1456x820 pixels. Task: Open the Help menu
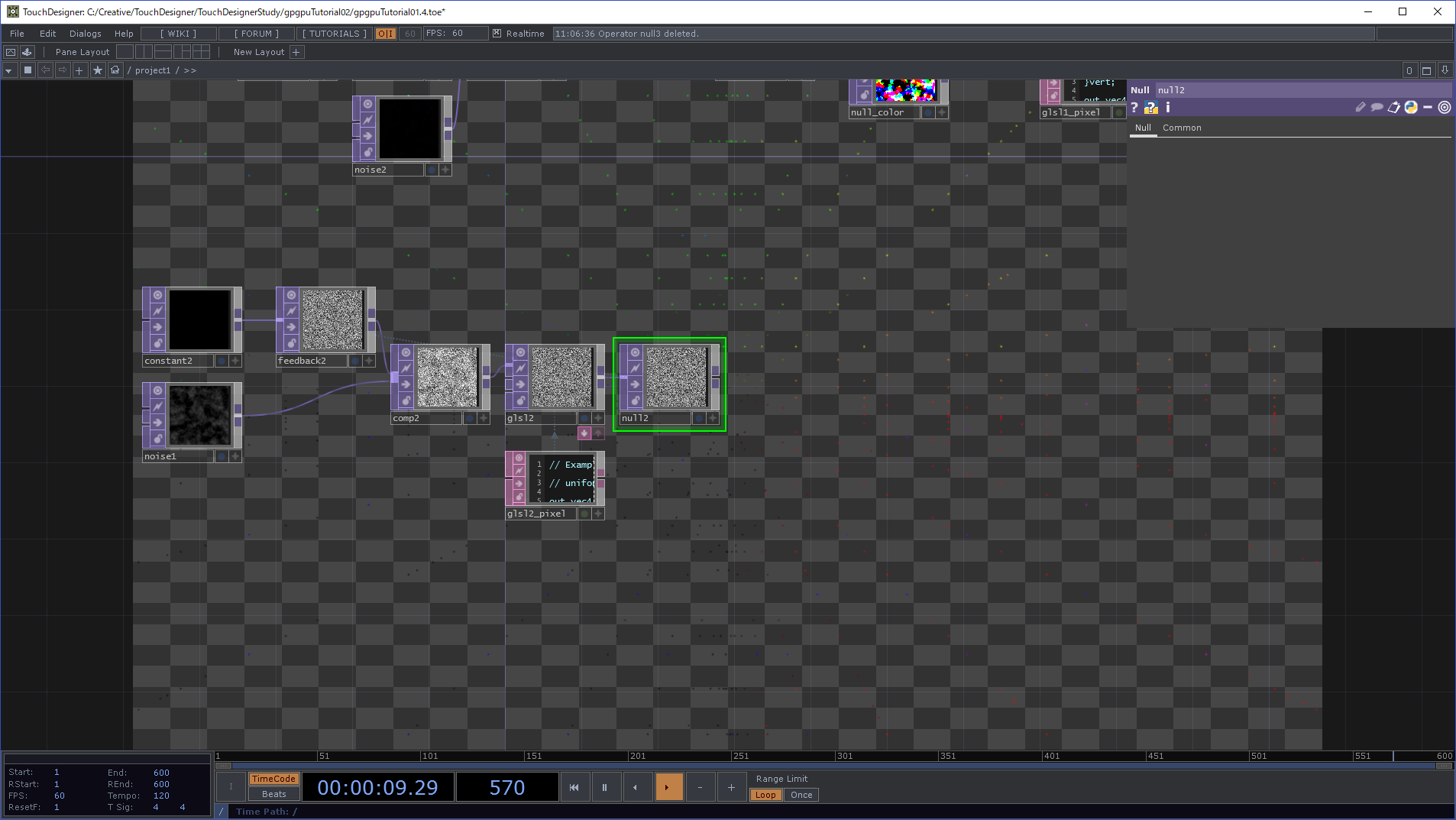[124, 34]
